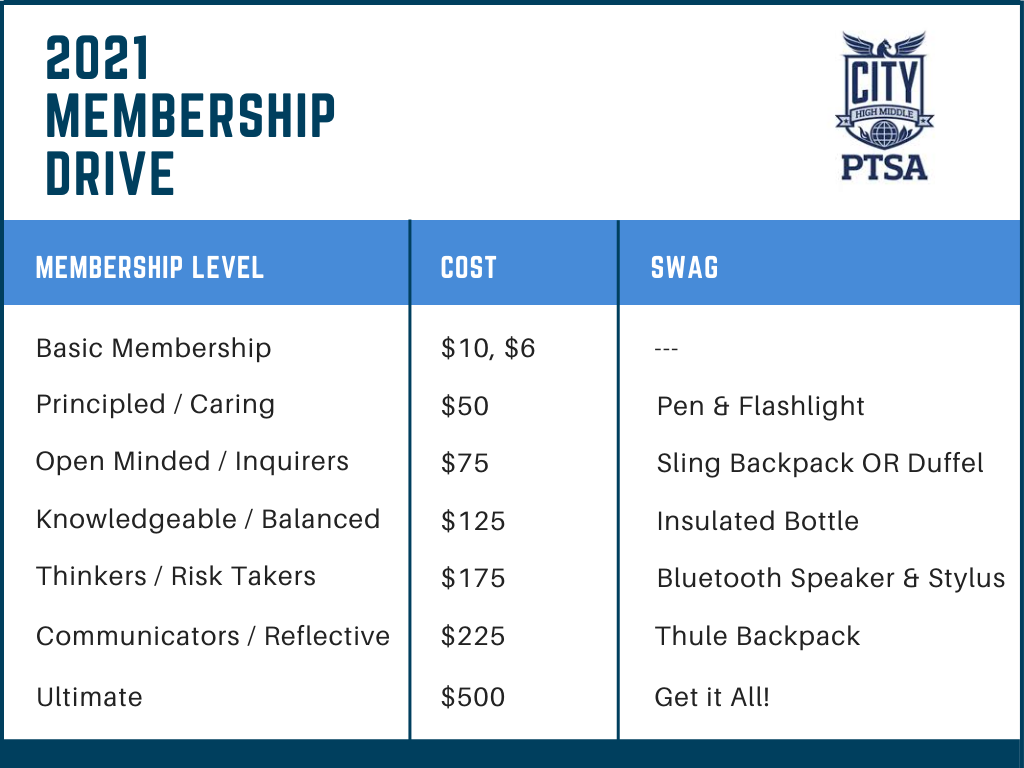Image resolution: width=1024 pixels, height=768 pixels.
Task: Click the Open Minded / Inquirers level
Action: point(193,462)
